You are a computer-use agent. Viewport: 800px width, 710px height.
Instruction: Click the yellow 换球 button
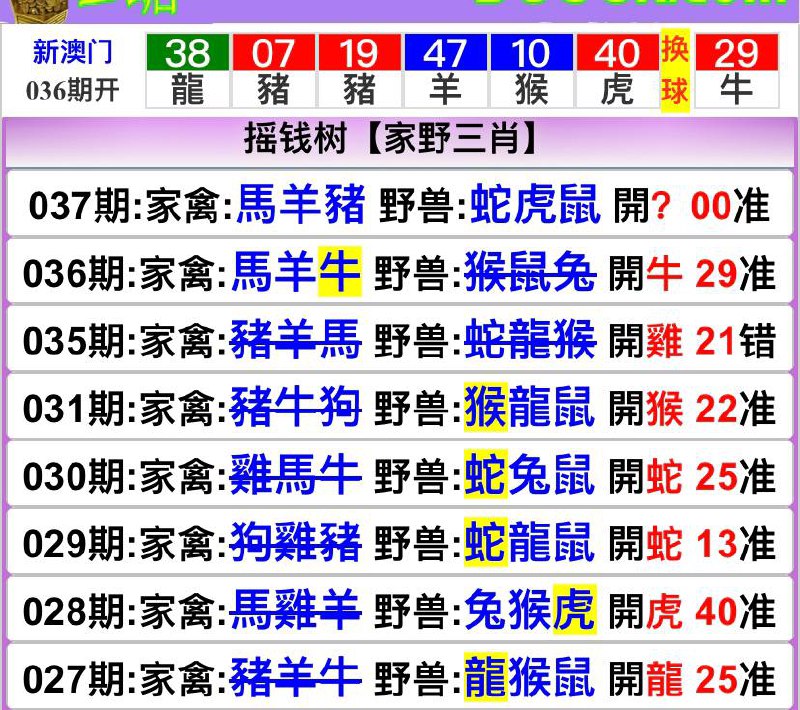tap(675, 70)
